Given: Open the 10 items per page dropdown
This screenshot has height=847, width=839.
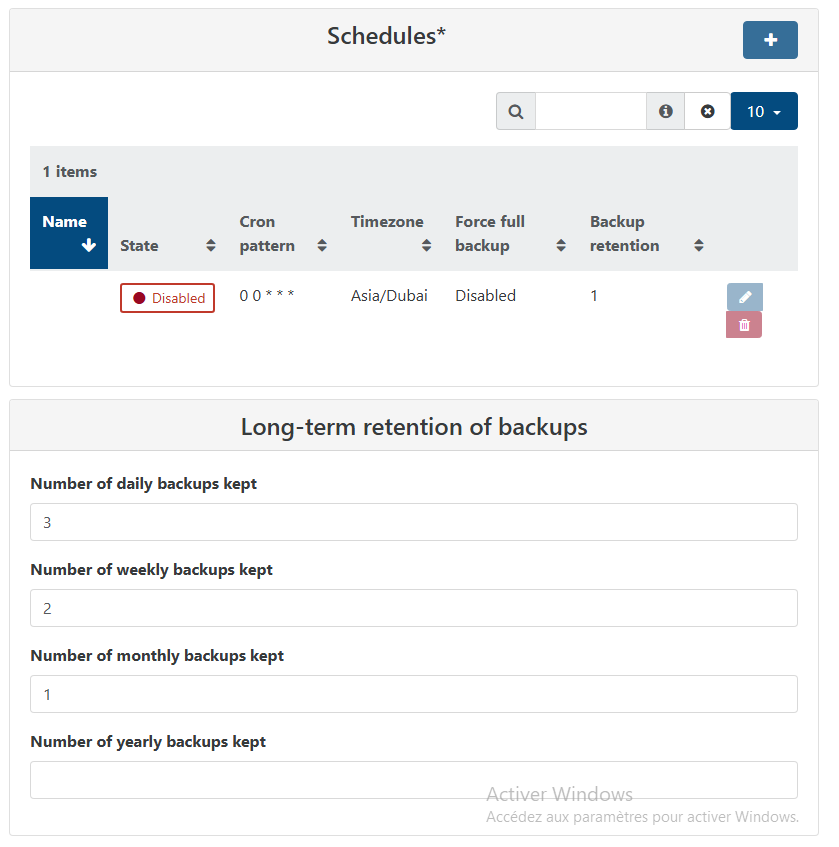Looking at the screenshot, I should click(x=764, y=111).
